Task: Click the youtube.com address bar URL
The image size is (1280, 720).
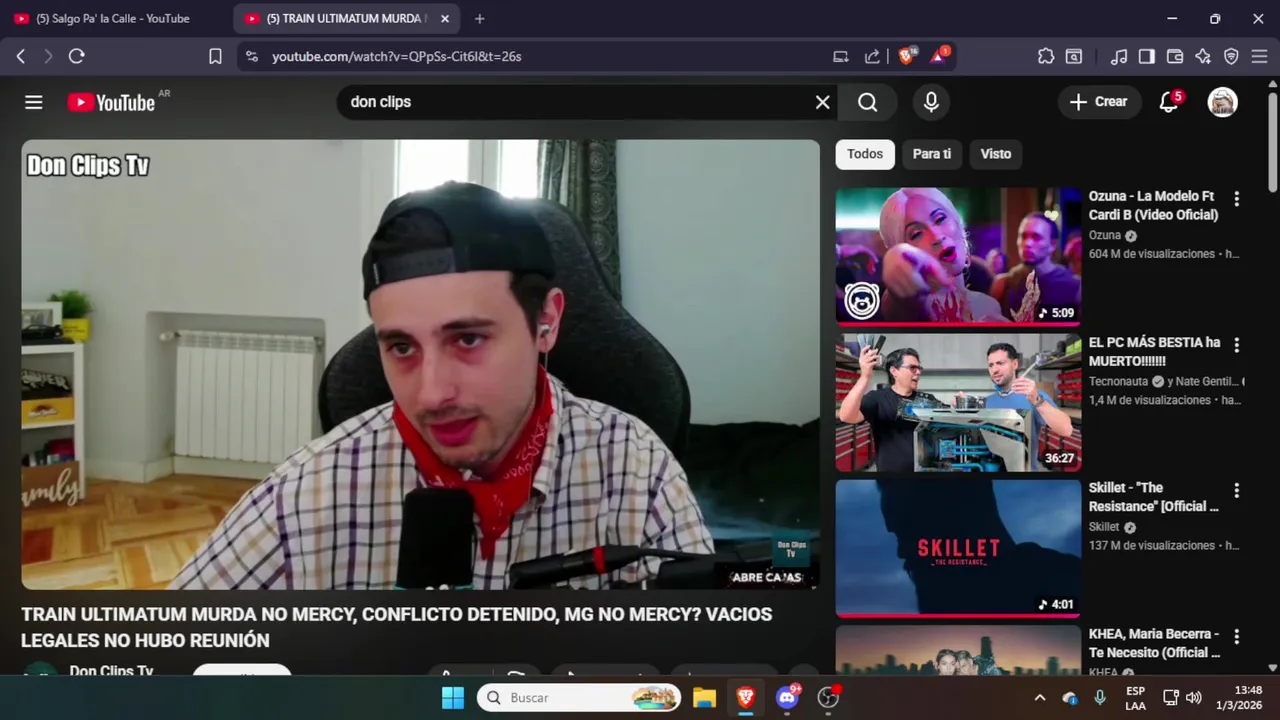Action: coord(397,57)
